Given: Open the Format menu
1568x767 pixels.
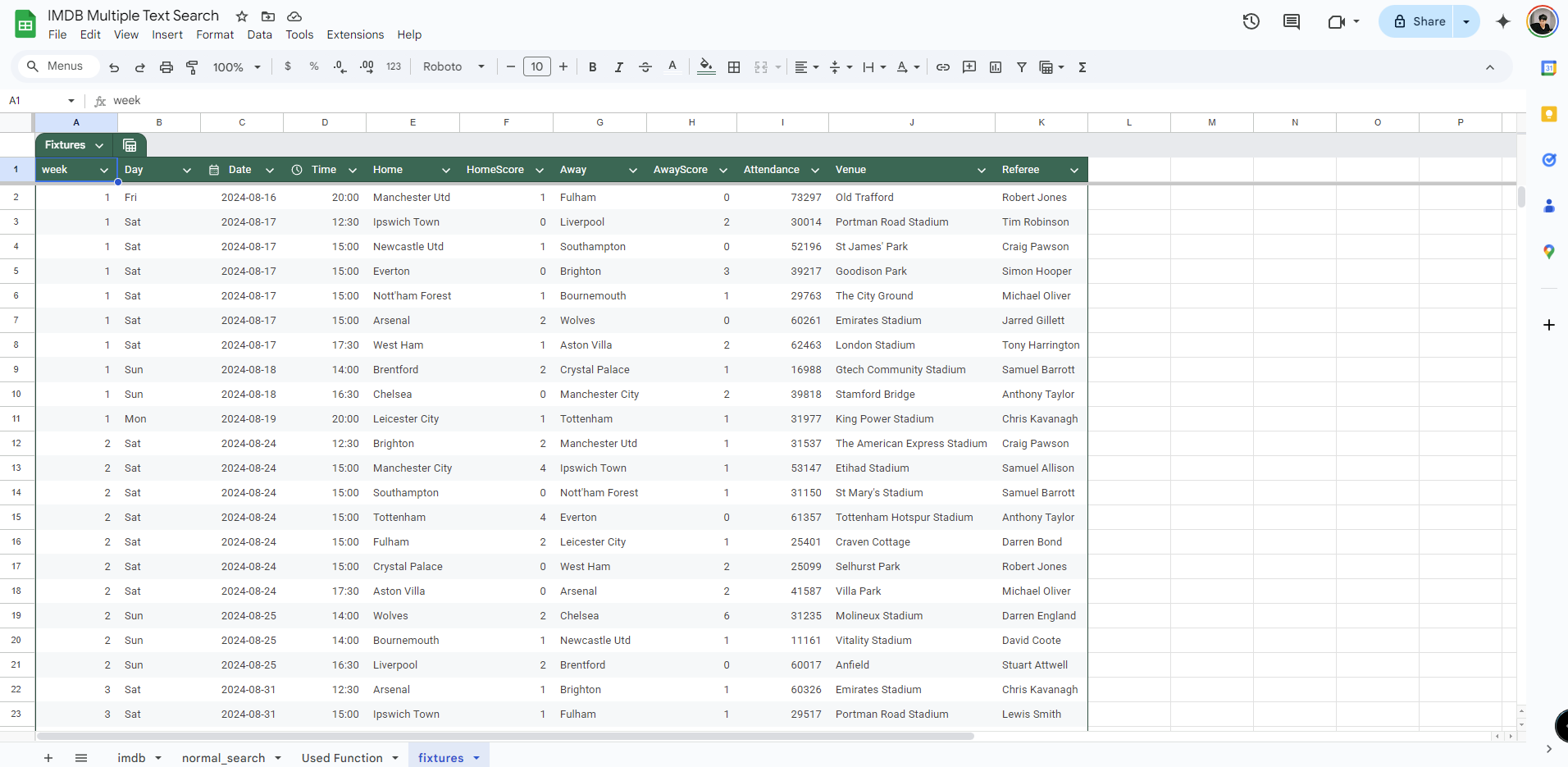Looking at the screenshot, I should 215,34.
